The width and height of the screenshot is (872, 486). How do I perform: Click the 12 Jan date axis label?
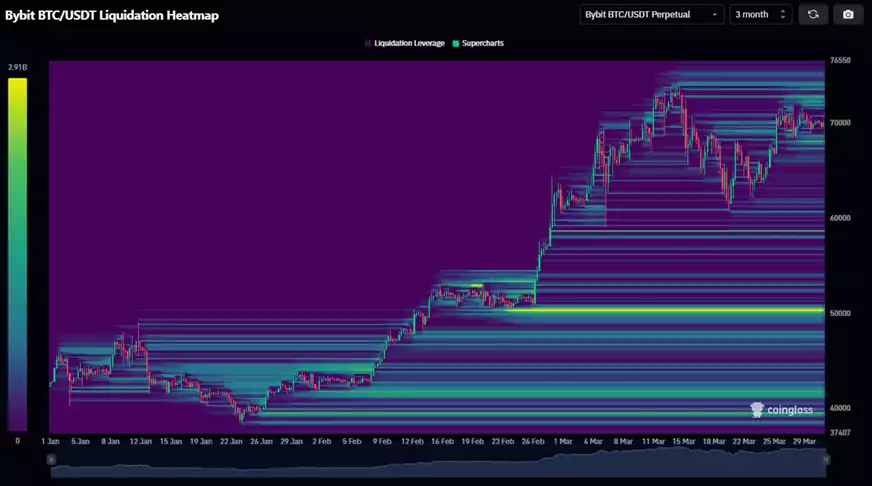tap(141, 442)
